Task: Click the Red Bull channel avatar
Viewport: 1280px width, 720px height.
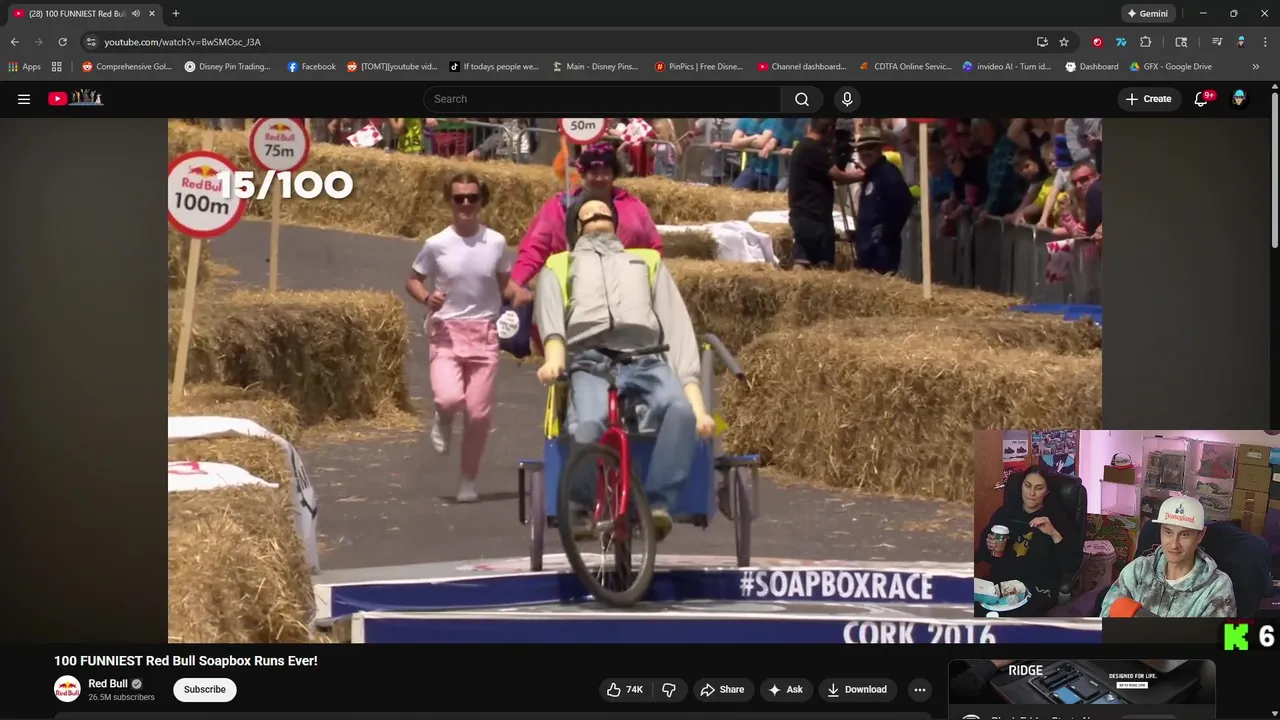Action: pos(67,689)
